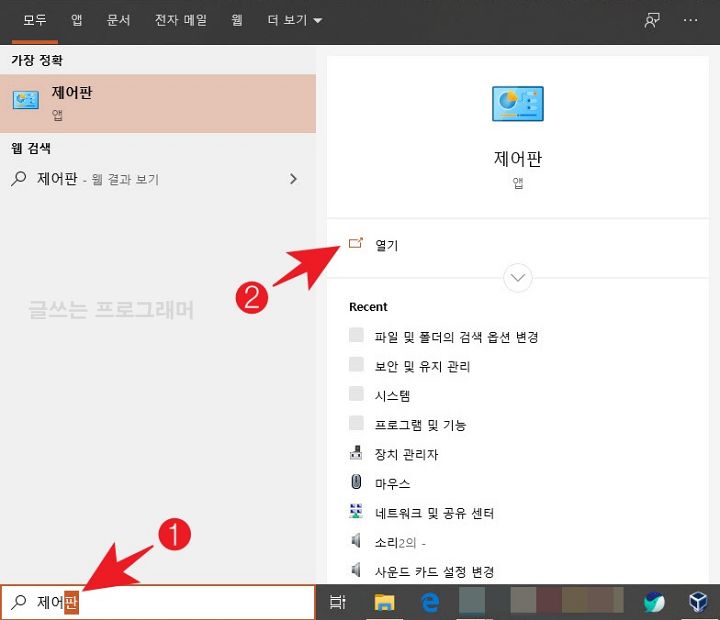Click the 네트워크 및 공유 센터 icon
The width and height of the screenshot is (720, 620).
point(356,511)
